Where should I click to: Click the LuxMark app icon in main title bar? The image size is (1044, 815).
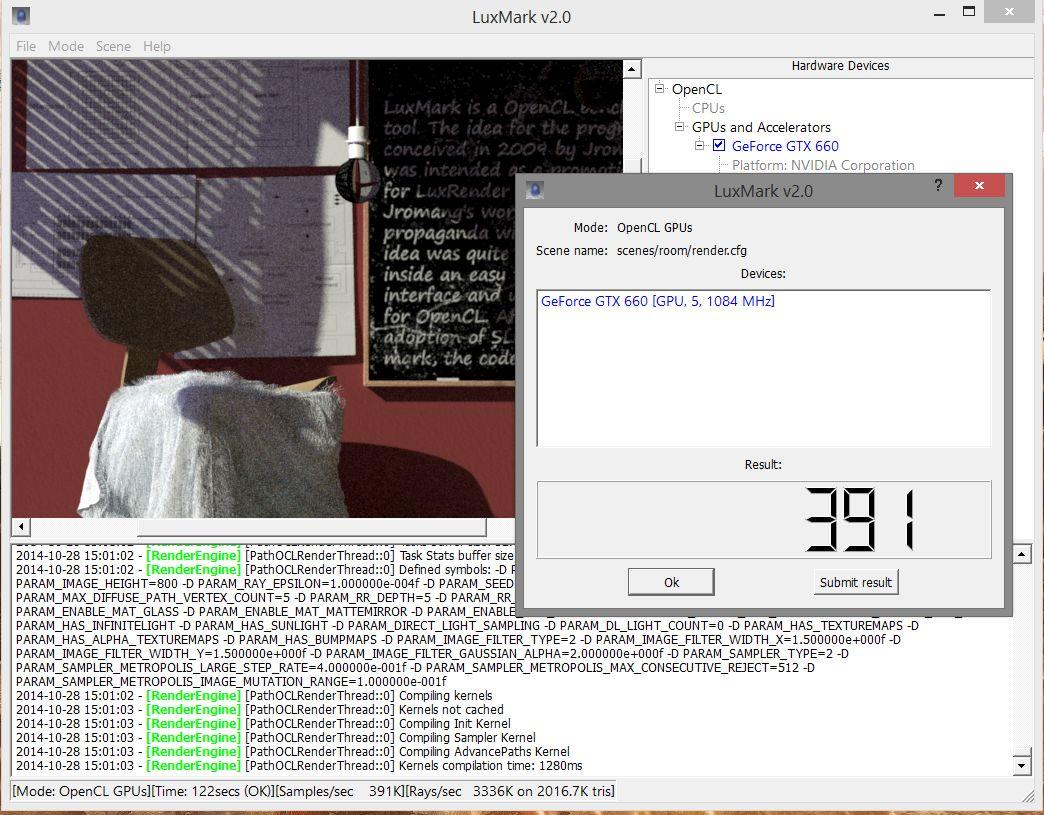tap(21, 16)
